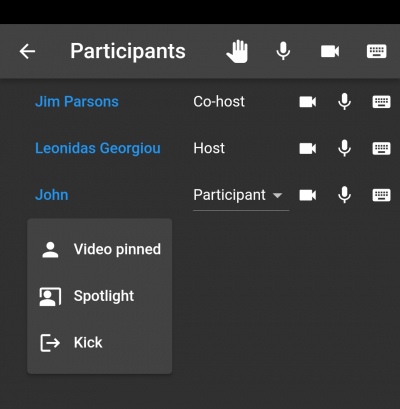The height and width of the screenshot is (409, 400).
Task: Toggle the header microphone icon
Action: 283,51
